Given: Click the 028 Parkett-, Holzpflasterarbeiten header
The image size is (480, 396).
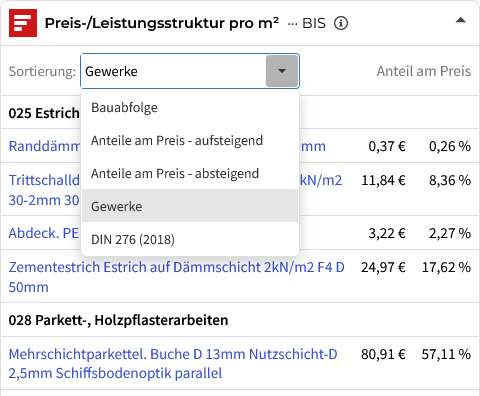Looking at the screenshot, I should tap(118, 320).
